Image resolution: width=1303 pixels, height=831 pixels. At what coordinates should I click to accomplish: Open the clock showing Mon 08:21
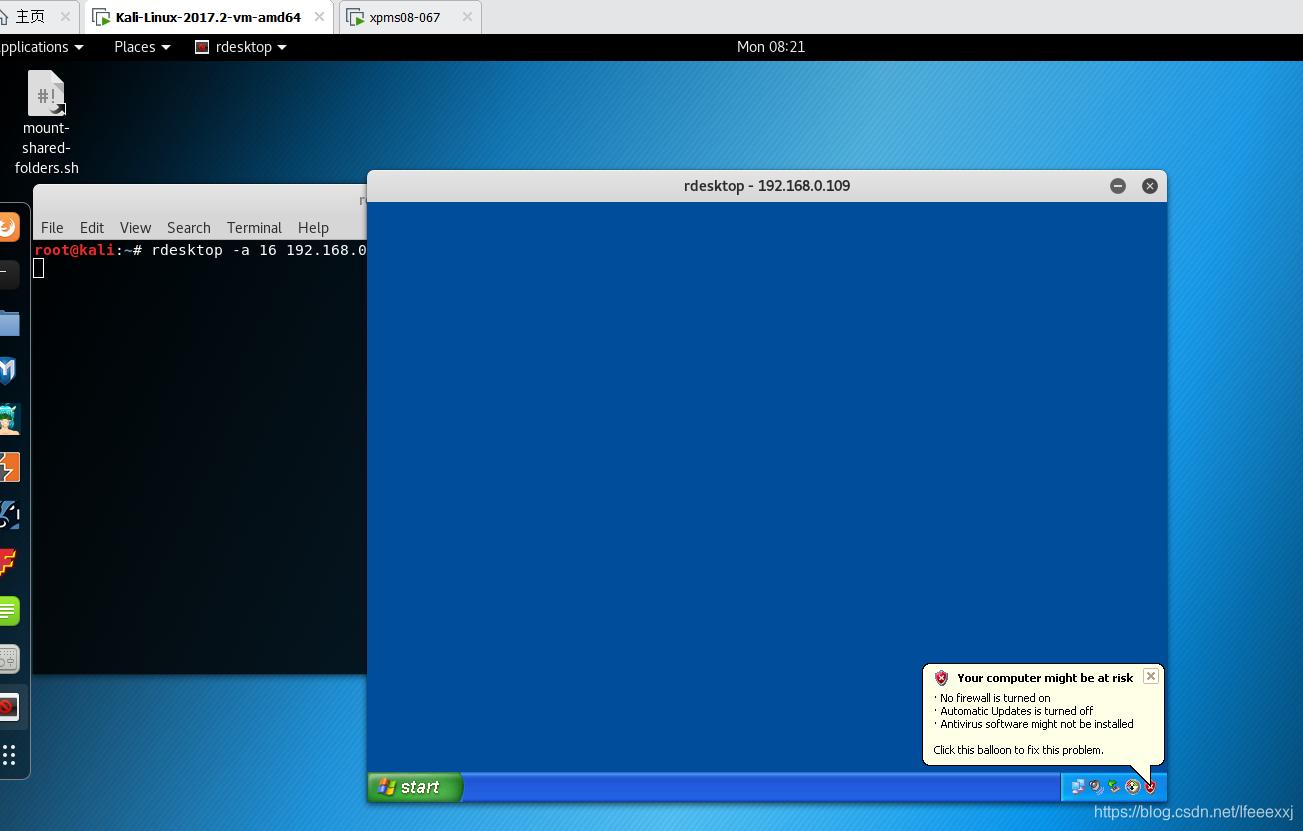771,47
